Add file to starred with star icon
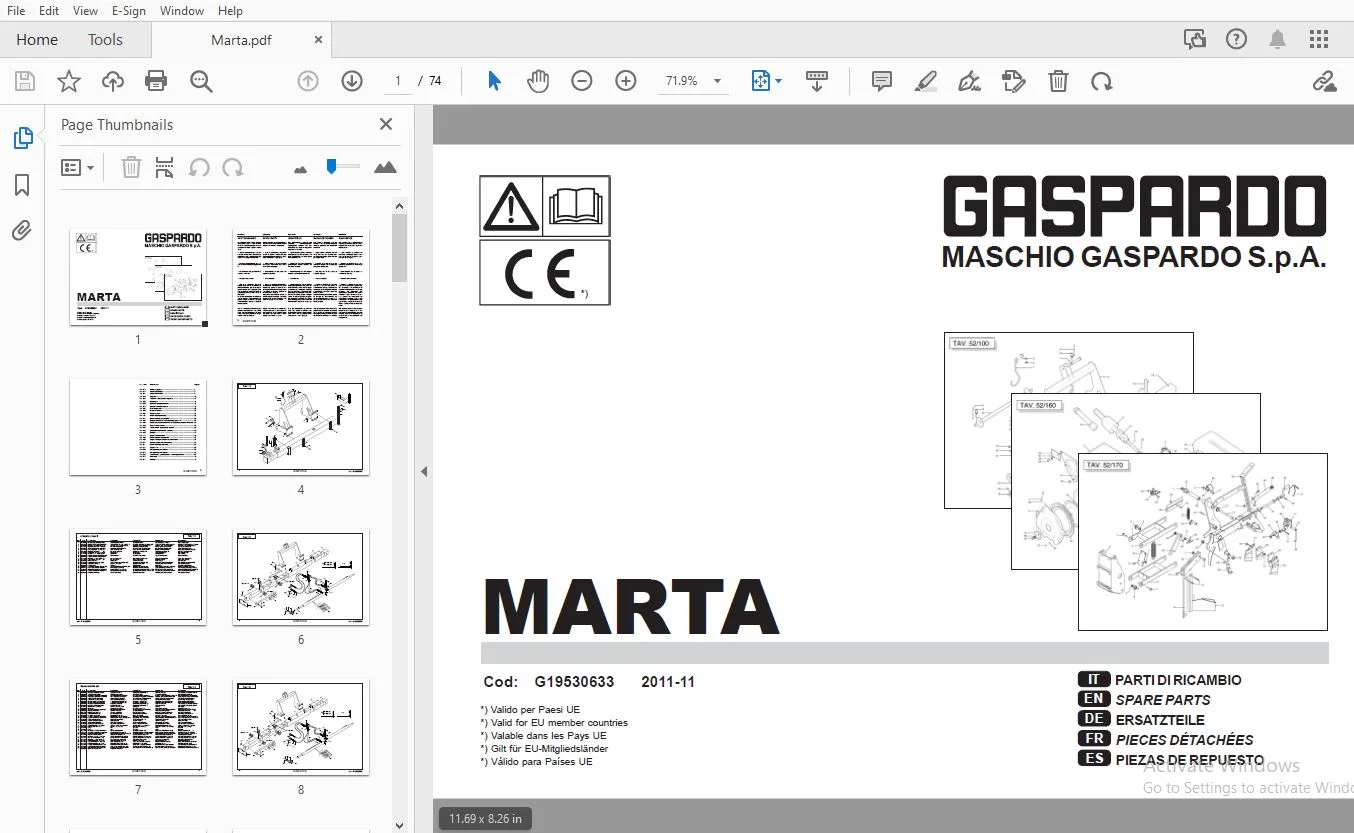This screenshot has width=1354, height=833. pos(68,81)
